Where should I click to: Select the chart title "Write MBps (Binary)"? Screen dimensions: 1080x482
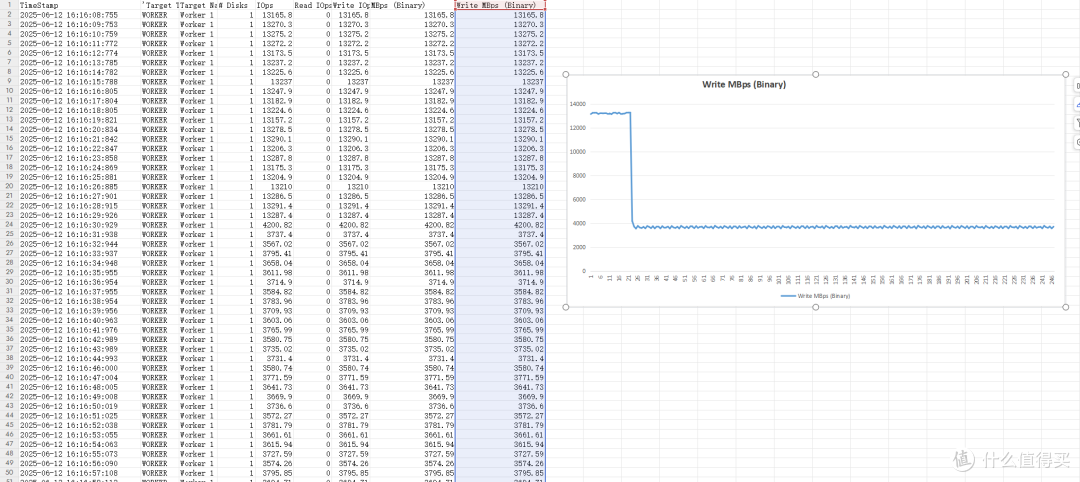(744, 85)
